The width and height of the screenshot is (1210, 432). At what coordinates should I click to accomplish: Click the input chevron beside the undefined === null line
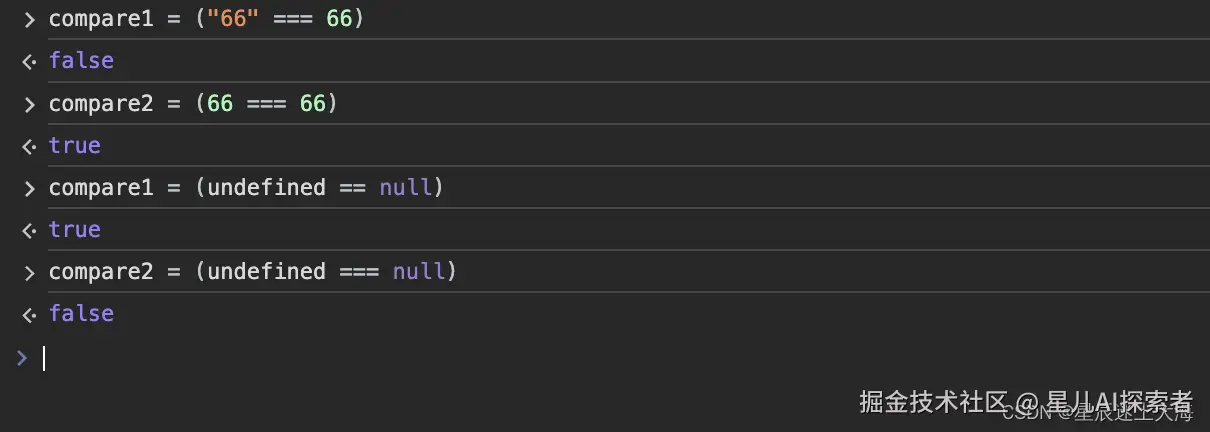pos(29,272)
